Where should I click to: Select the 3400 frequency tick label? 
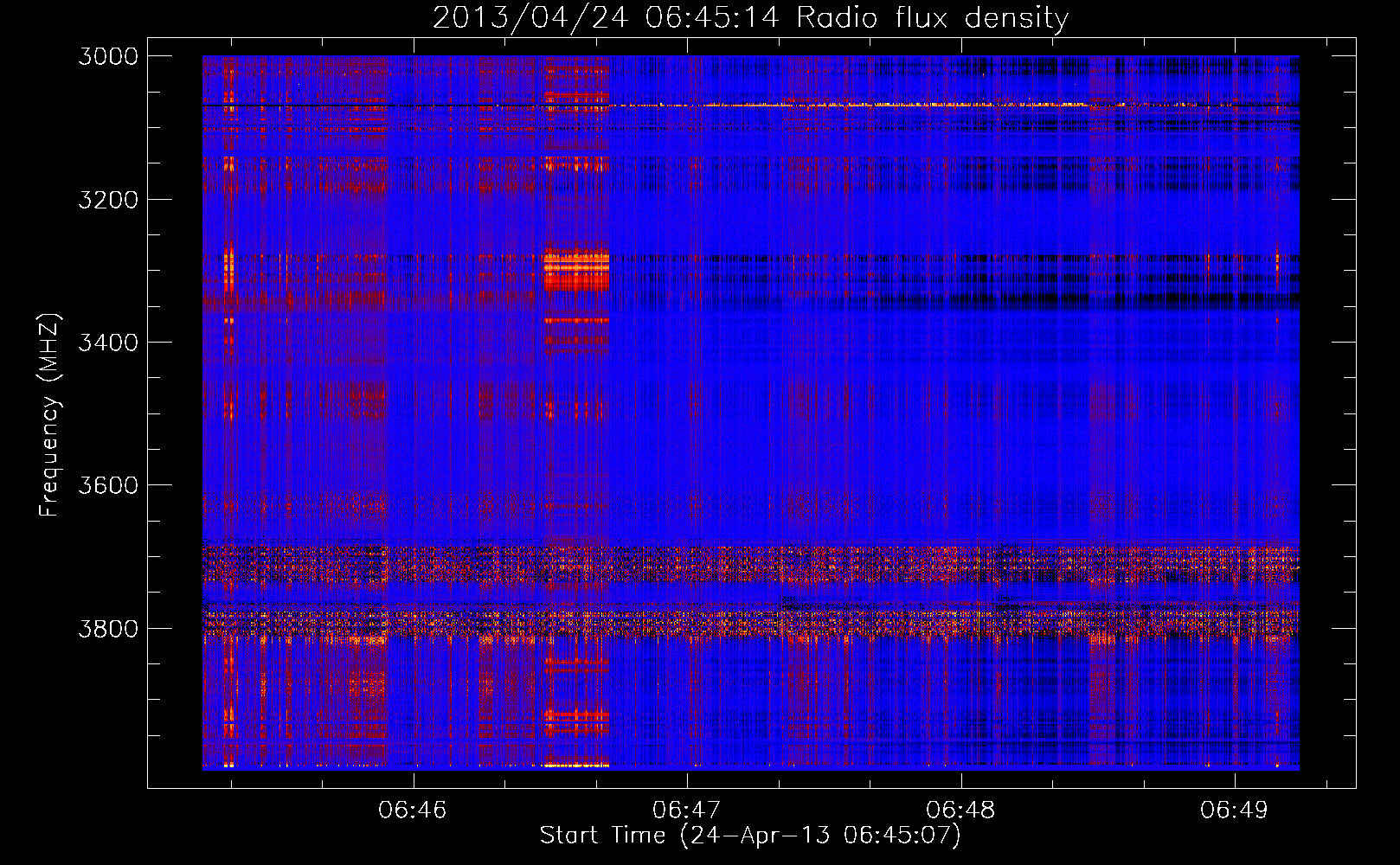point(108,343)
